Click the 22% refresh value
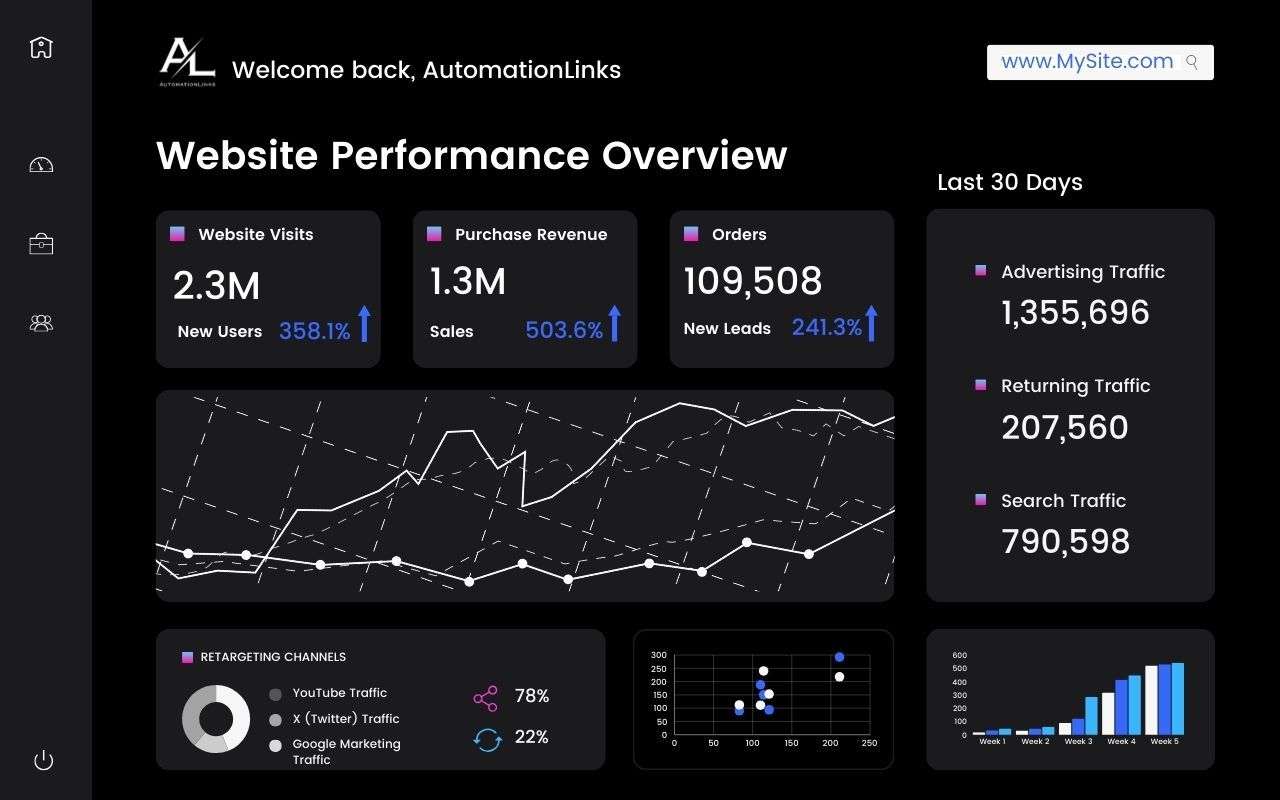 532,737
